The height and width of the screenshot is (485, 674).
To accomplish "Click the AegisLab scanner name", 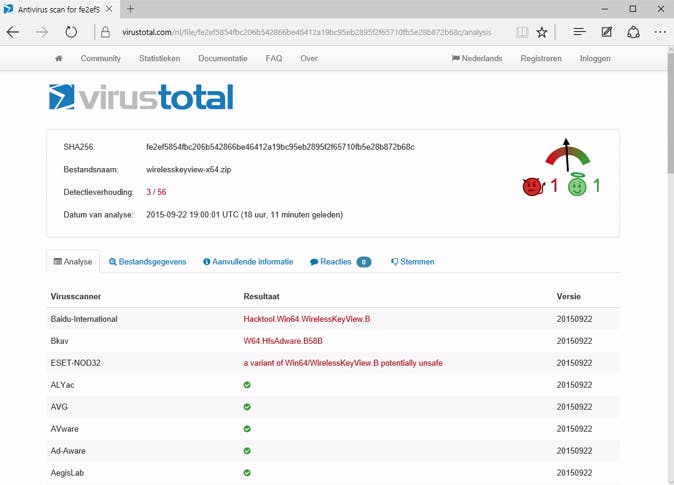I will (67, 473).
